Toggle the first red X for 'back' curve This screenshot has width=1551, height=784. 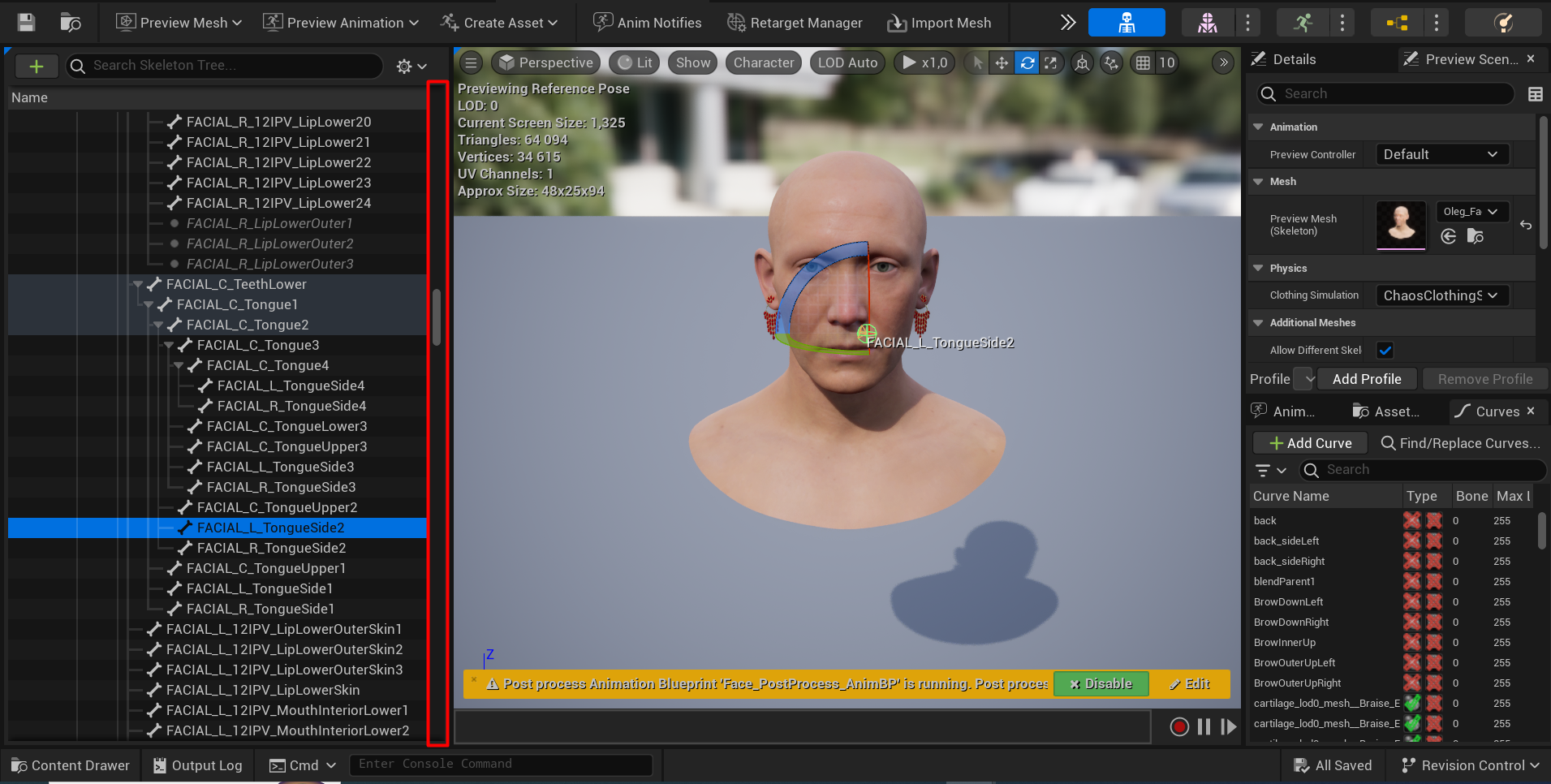tap(1412, 520)
